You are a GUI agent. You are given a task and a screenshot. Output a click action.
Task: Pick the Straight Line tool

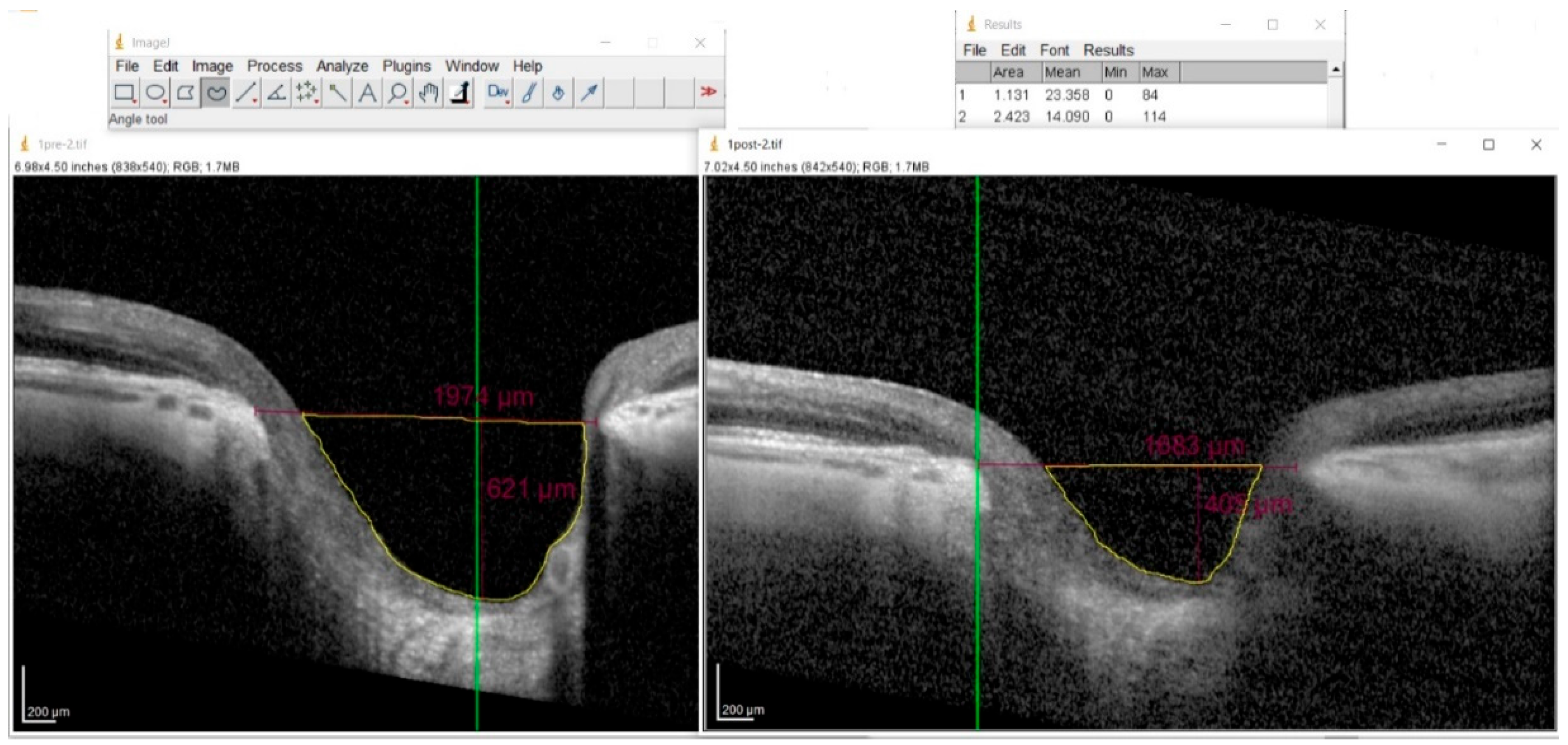(246, 92)
